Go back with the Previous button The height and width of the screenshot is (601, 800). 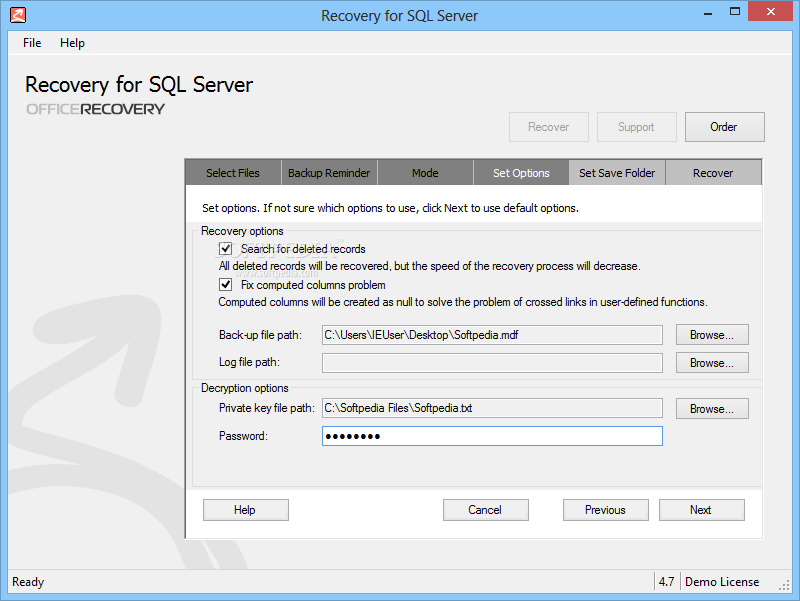[606, 510]
